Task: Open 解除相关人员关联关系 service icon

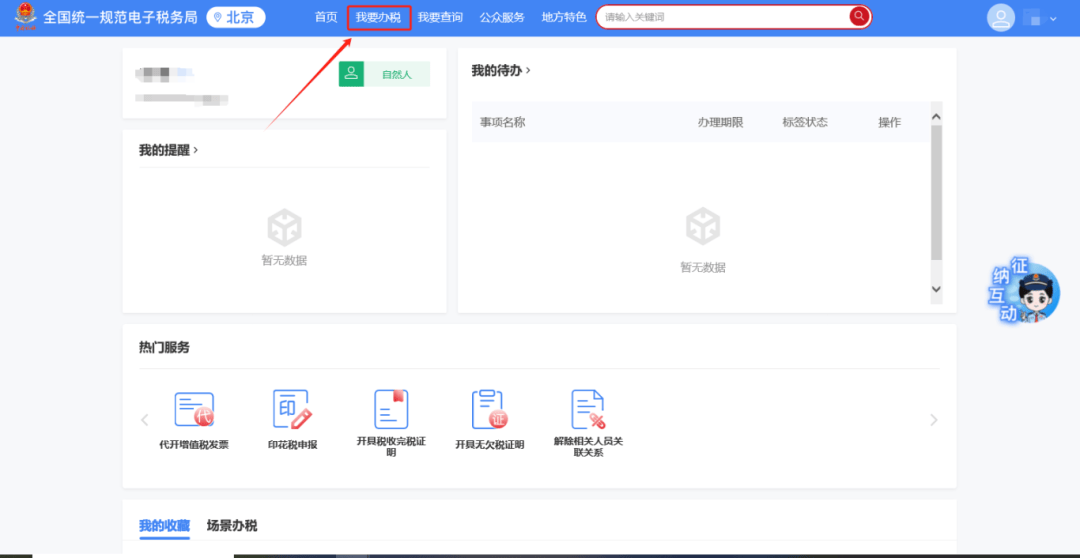Action: (588, 410)
